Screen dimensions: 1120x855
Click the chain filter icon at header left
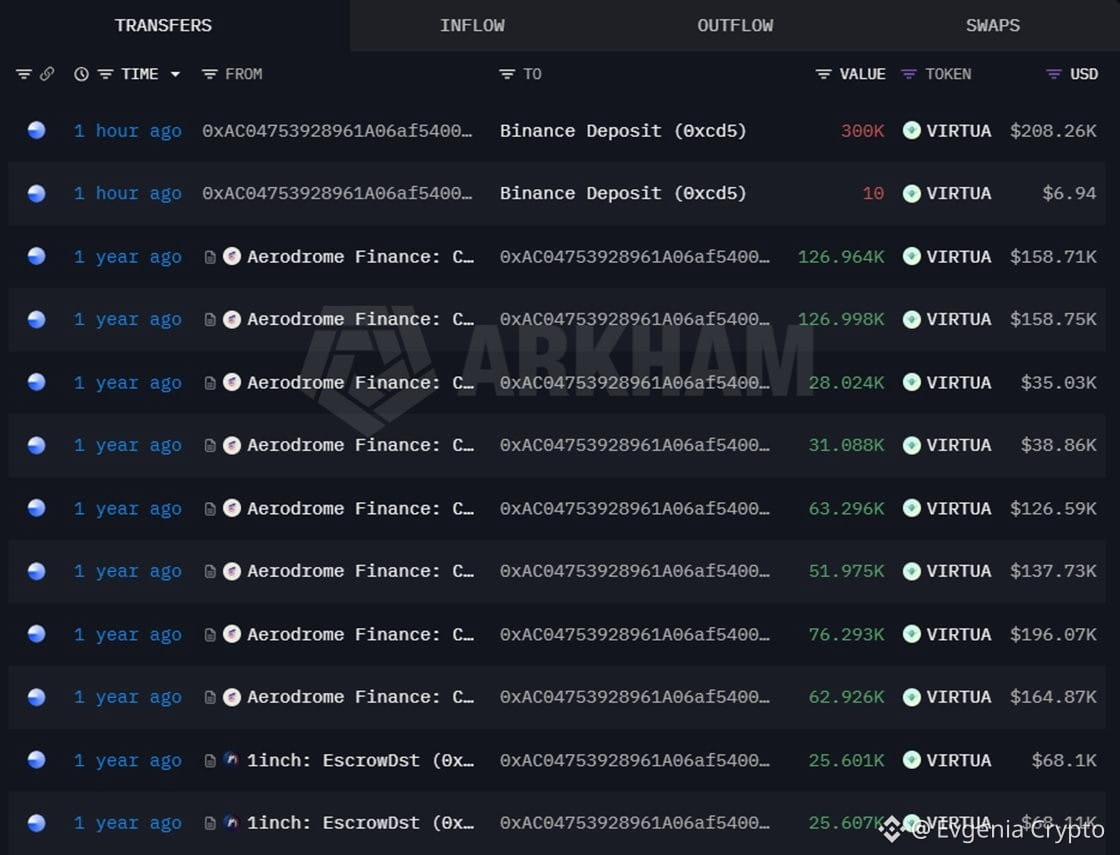pyautogui.click(x=24, y=74)
